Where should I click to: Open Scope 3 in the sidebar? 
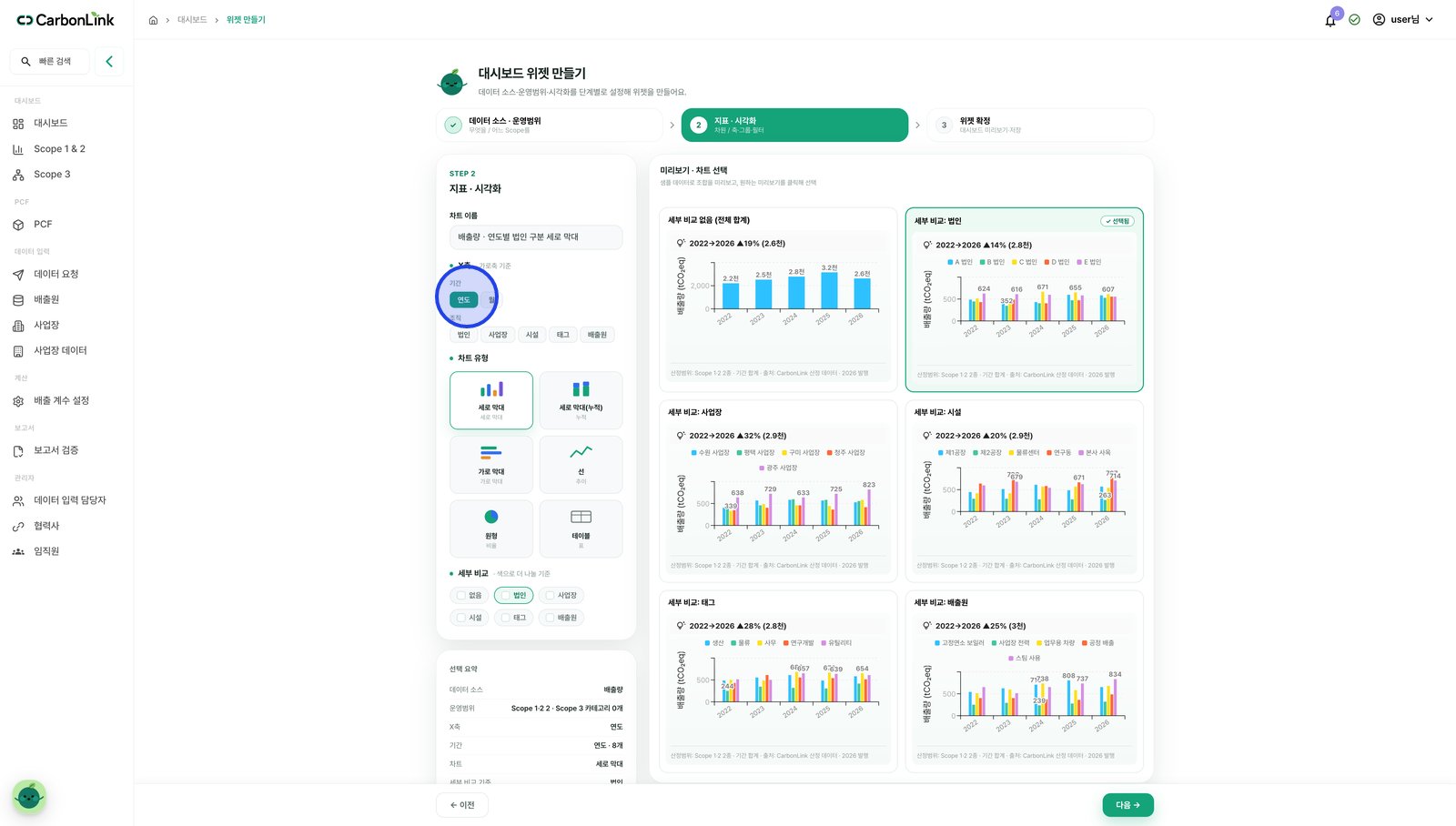tap(52, 175)
